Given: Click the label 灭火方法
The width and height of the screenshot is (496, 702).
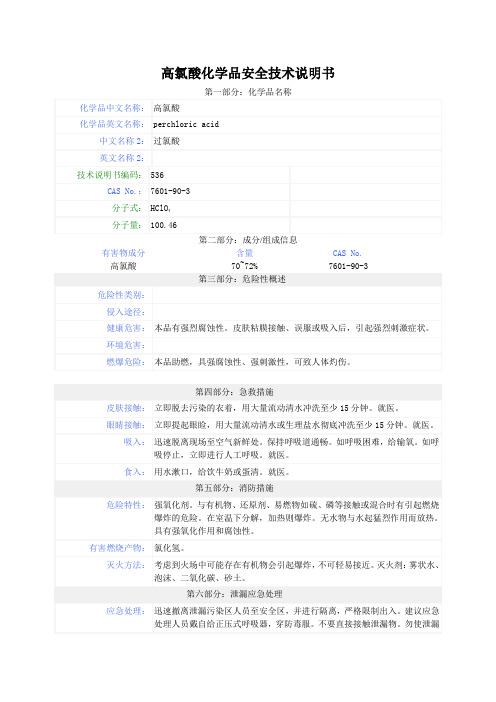Looking at the screenshot, I should [x=126, y=565].
